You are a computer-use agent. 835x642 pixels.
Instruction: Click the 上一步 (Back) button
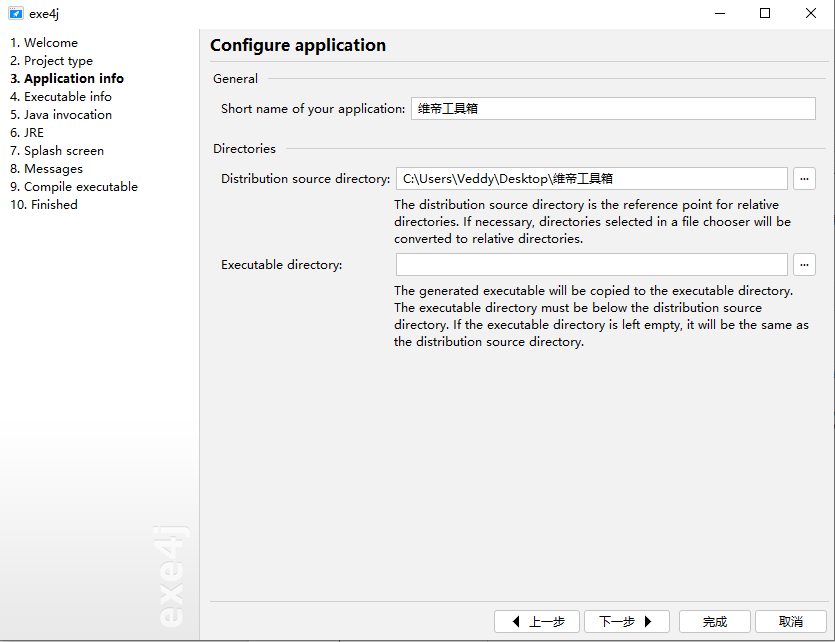537,622
